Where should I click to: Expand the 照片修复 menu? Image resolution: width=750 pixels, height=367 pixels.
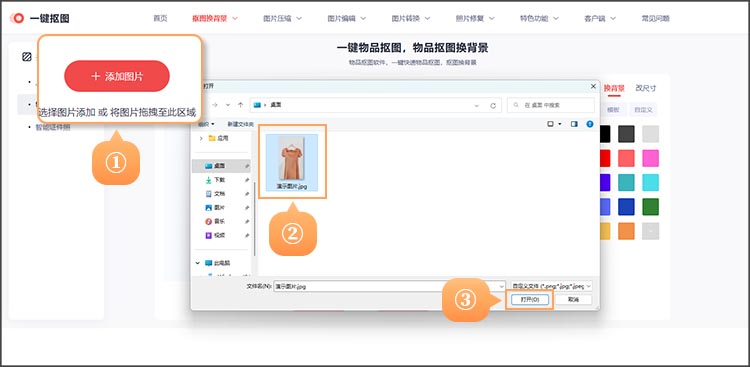pos(475,19)
